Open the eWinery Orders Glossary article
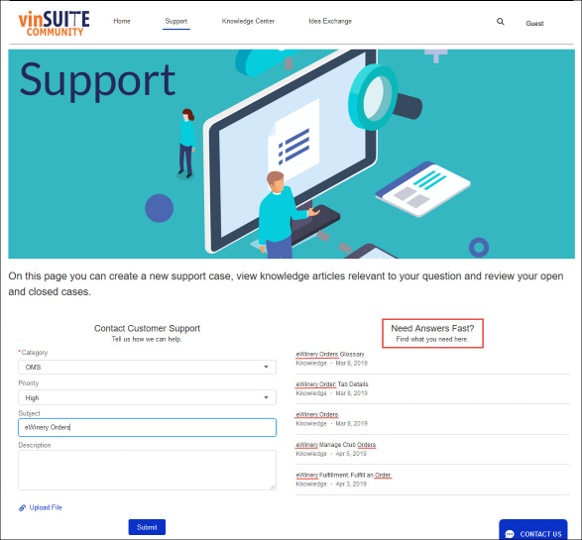This screenshot has height=540, width=582. coord(330,354)
